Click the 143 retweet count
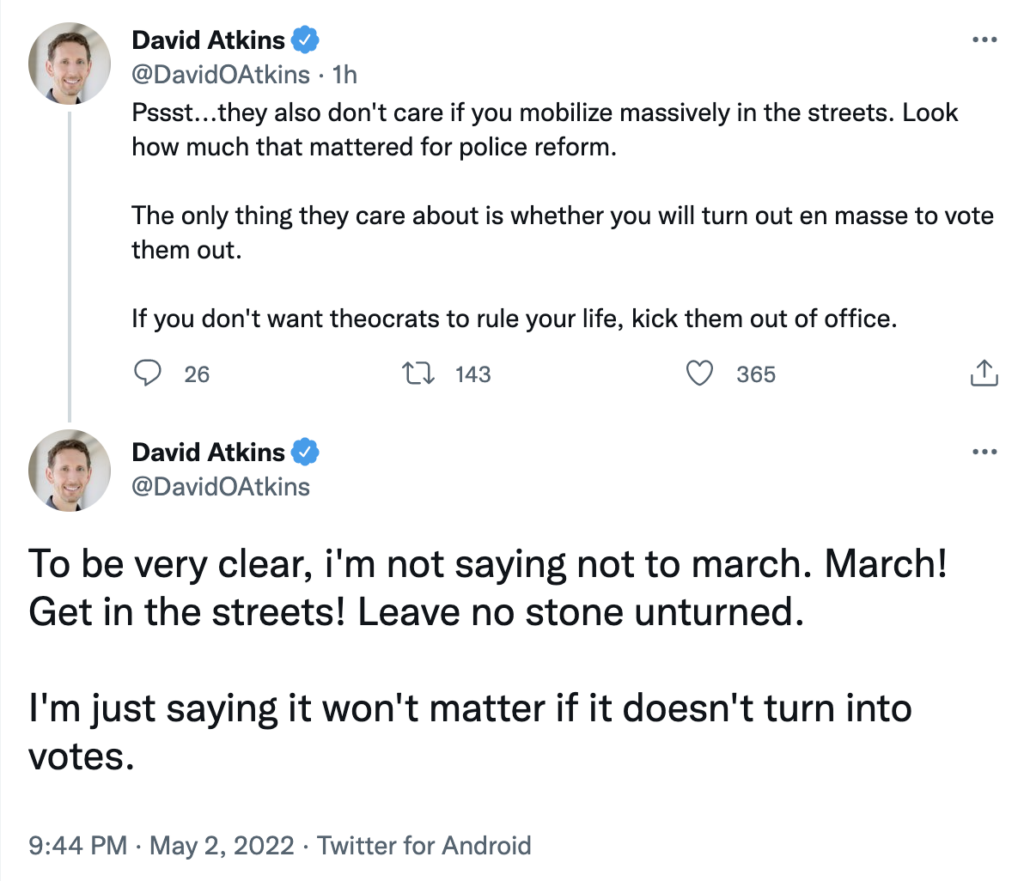 [x=472, y=374]
